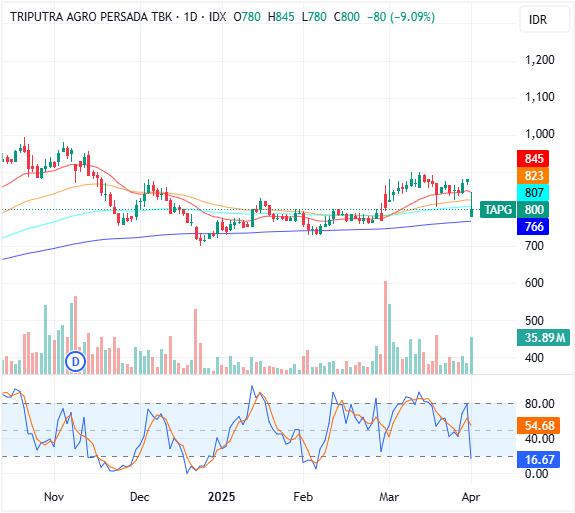
Task: Click the blue 16.67 stochastic value label
Action: pyautogui.click(x=538, y=459)
